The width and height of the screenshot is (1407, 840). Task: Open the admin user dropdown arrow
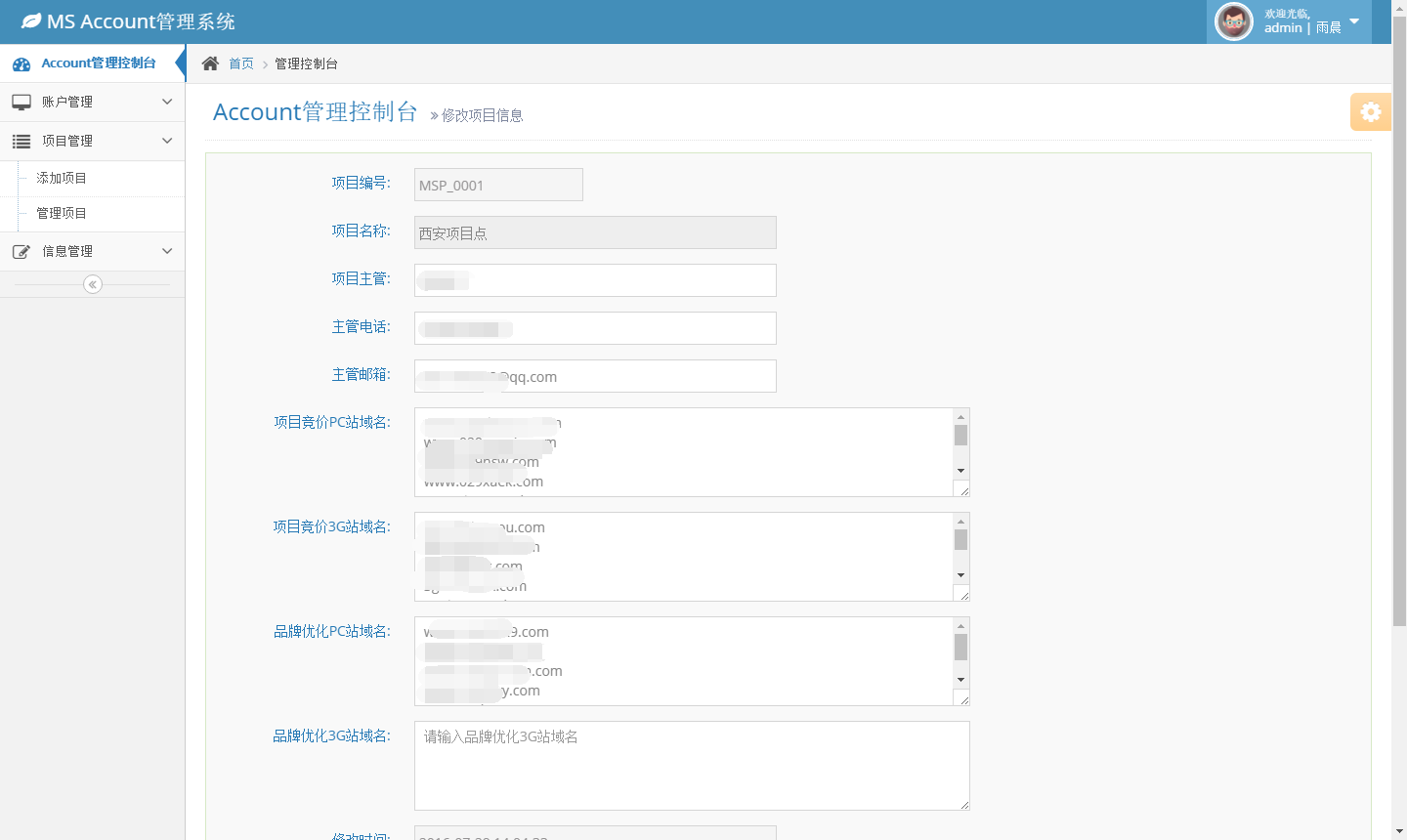point(1354,21)
